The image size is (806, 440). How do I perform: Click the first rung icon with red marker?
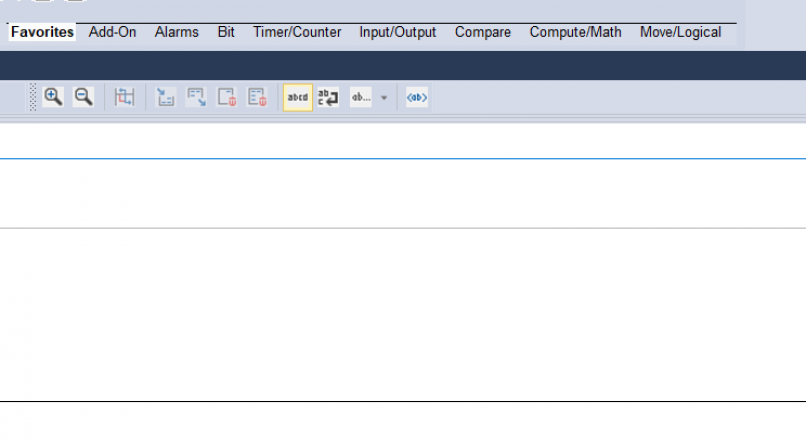[227, 97]
